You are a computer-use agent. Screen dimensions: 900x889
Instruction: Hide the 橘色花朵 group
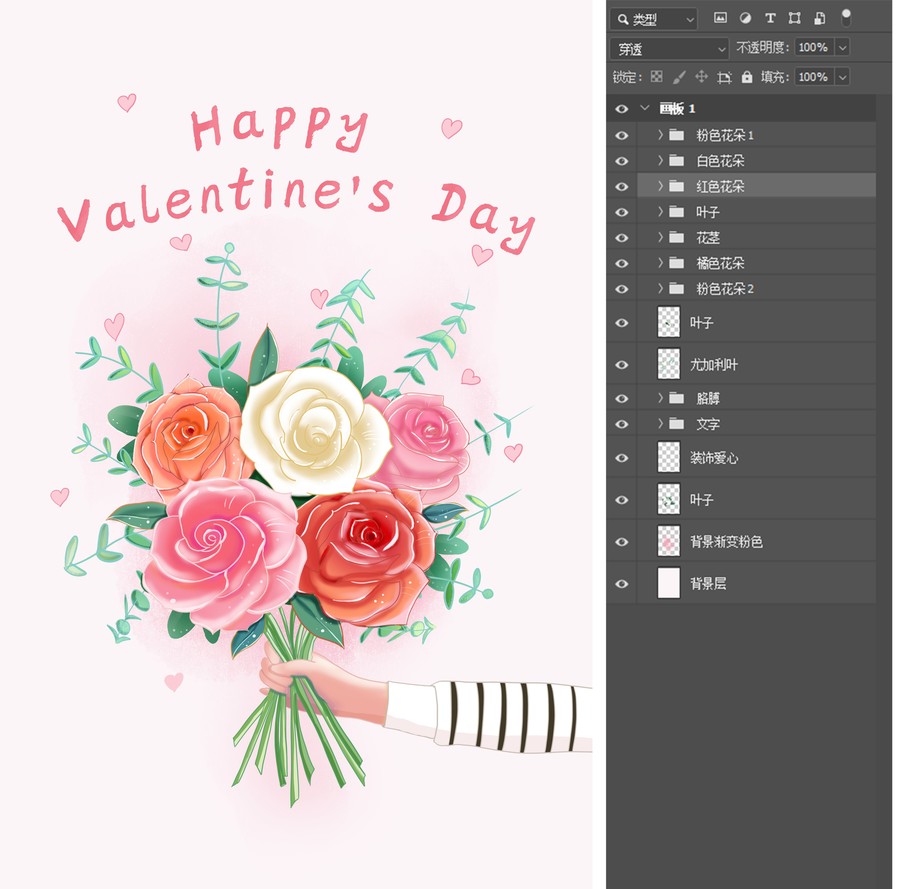[x=622, y=263]
